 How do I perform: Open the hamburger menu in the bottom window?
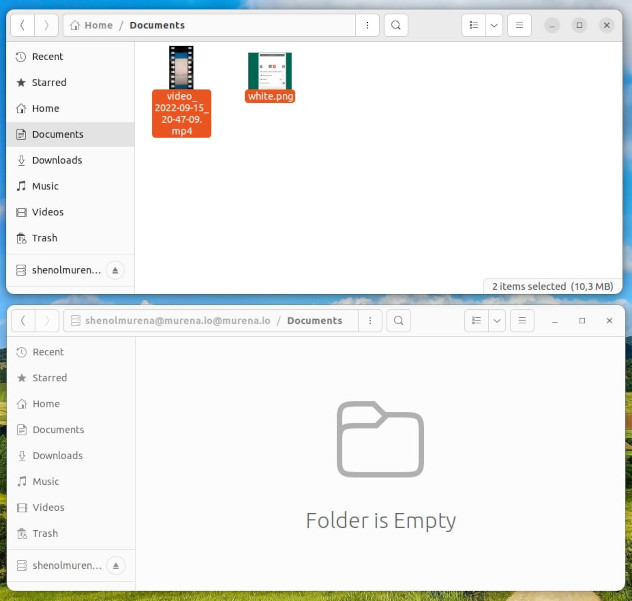(522, 321)
